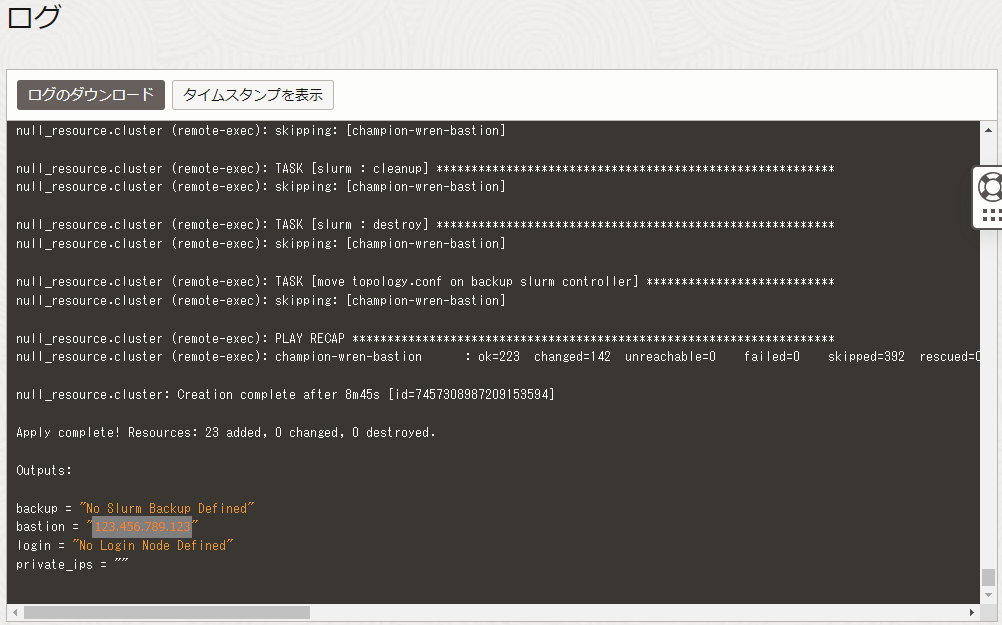This screenshot has width=1002, height=625.
Task: Click the ログ page heading
Action: [x=34, y=18]
